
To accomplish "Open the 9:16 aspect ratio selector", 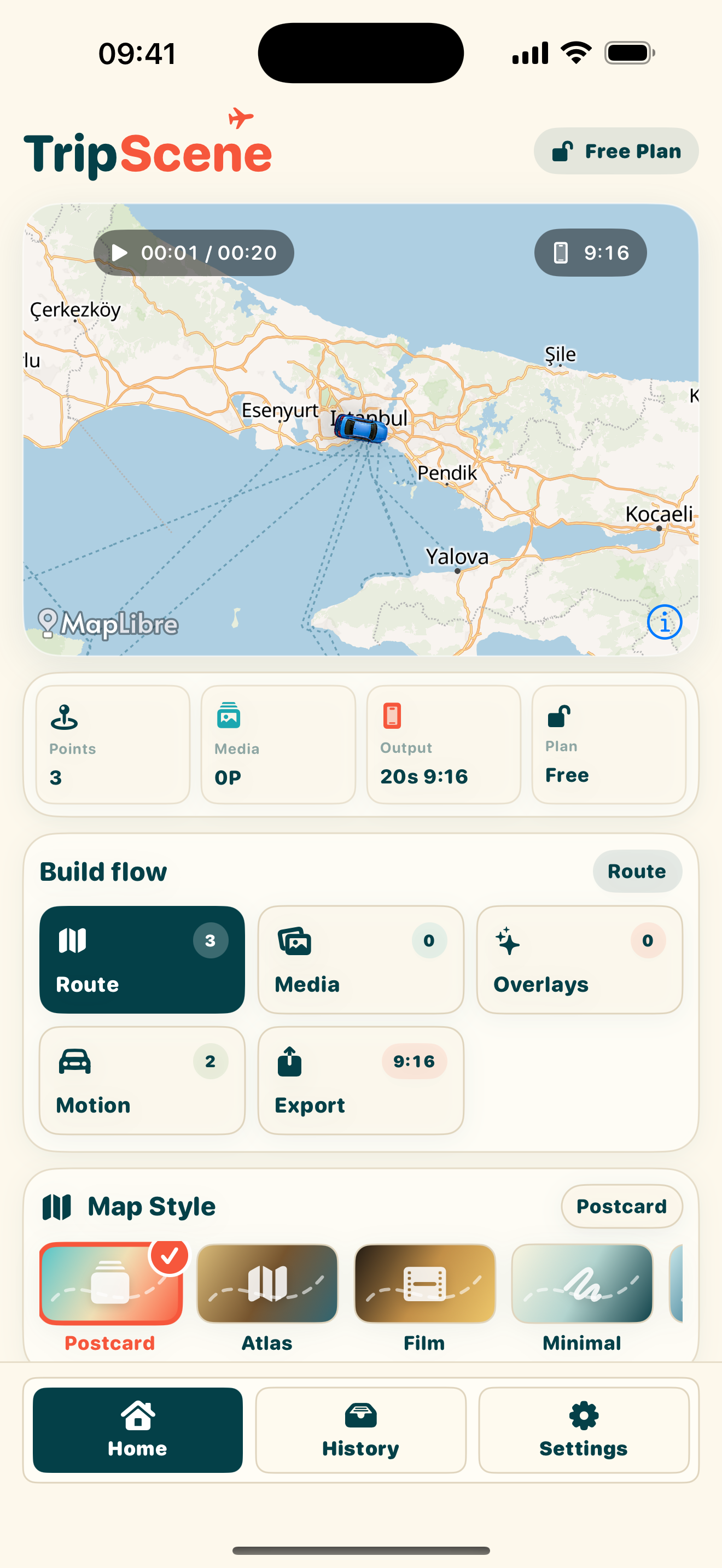I will pyautogui.click(x=590, y=253).
